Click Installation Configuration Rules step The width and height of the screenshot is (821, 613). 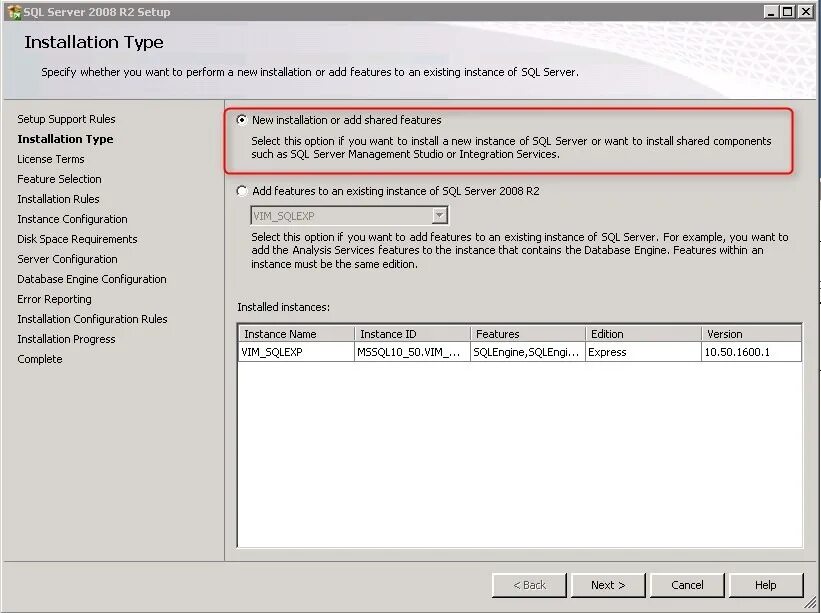tap(92, 319)
